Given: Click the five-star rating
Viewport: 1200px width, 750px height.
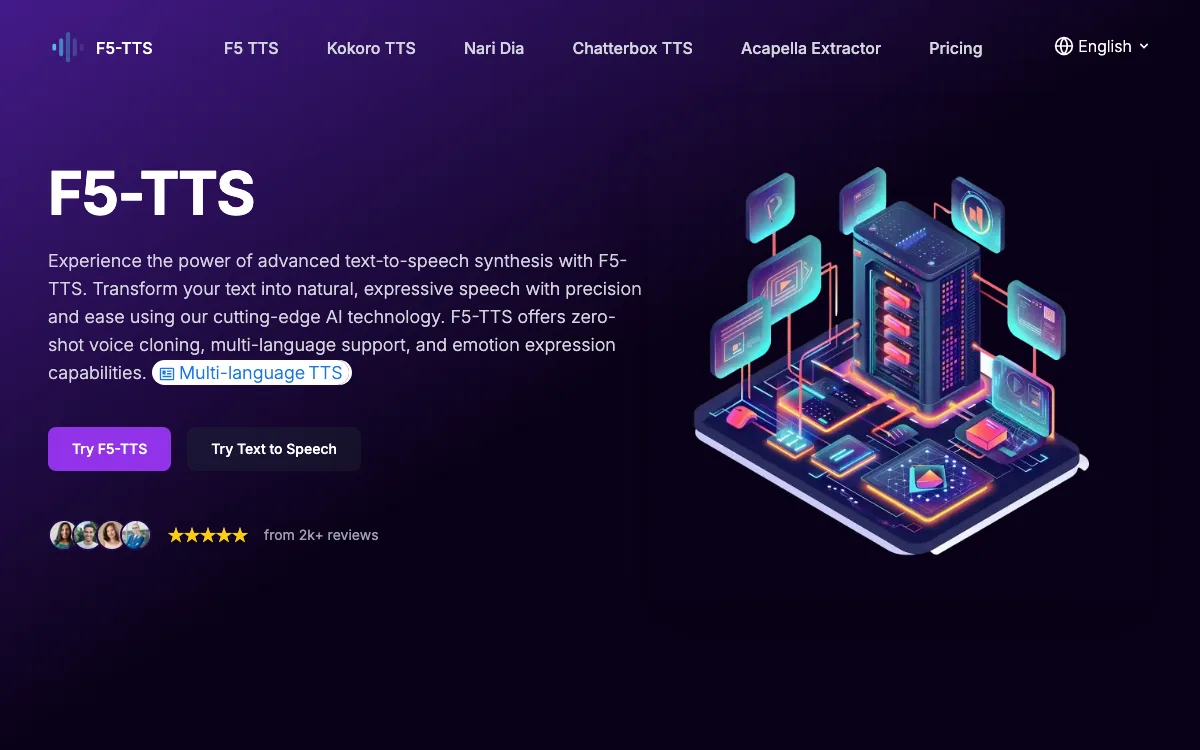Looking at the screenshot, I should click(x=208, y=535).
